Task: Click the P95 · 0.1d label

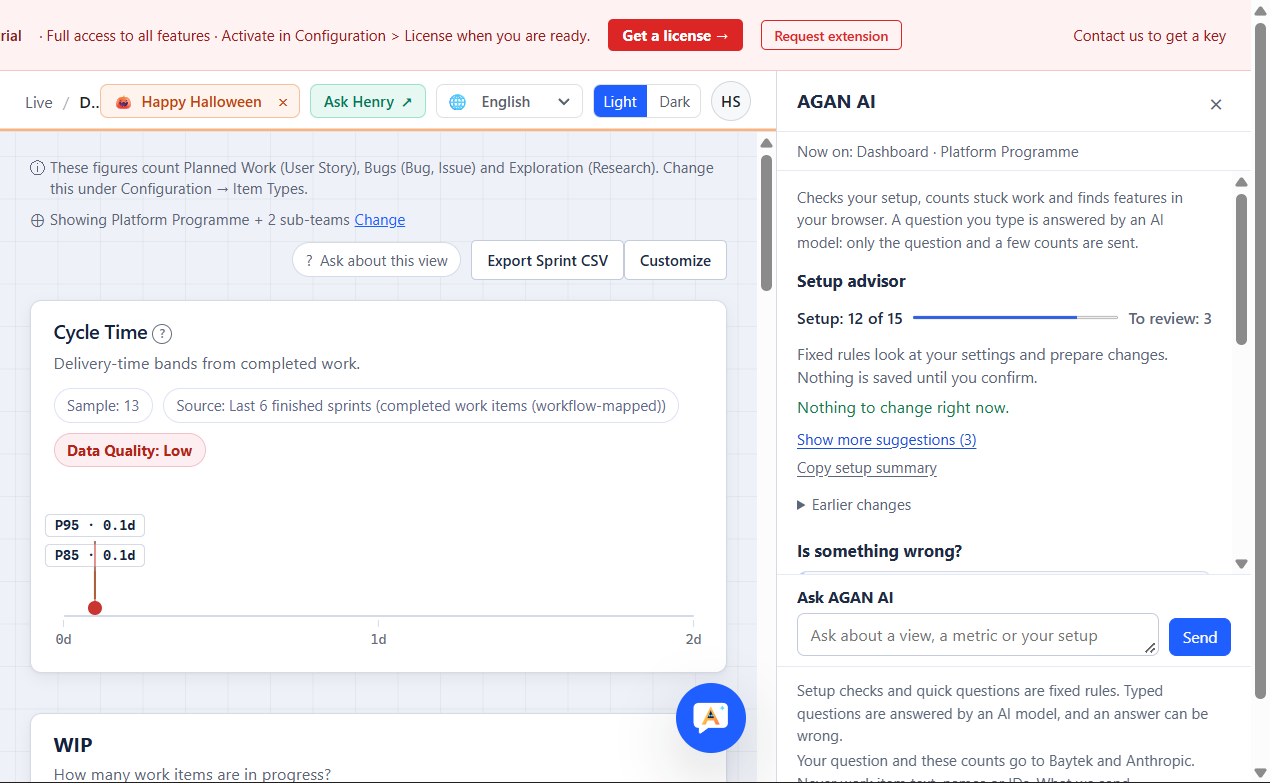Action: tap(95, 526)
